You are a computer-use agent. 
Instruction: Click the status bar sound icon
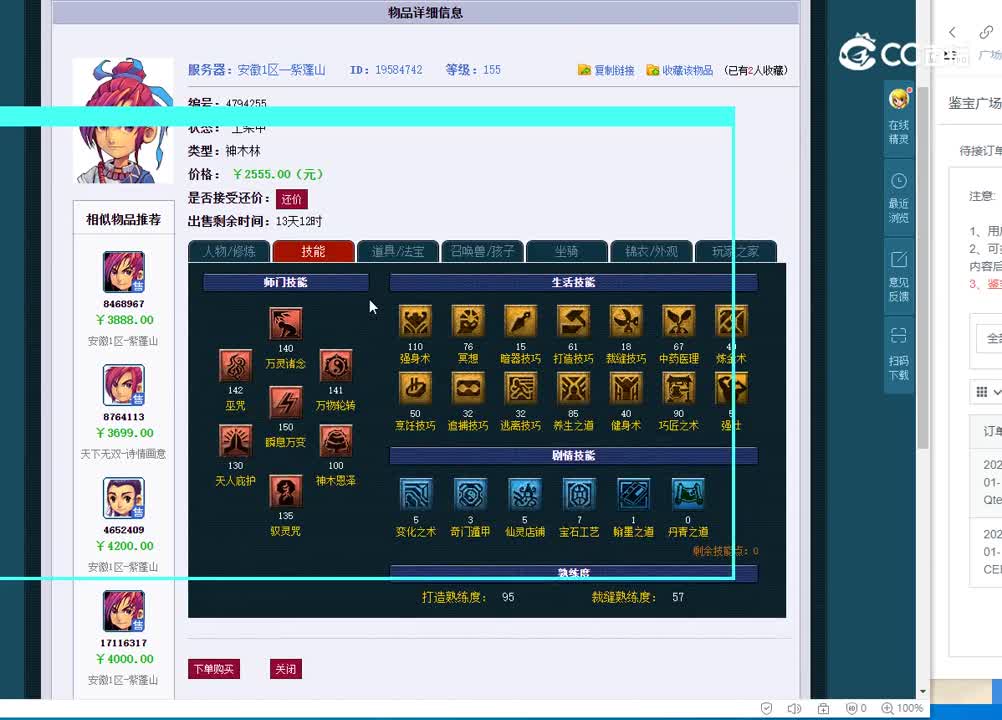[x=794, y=709]
